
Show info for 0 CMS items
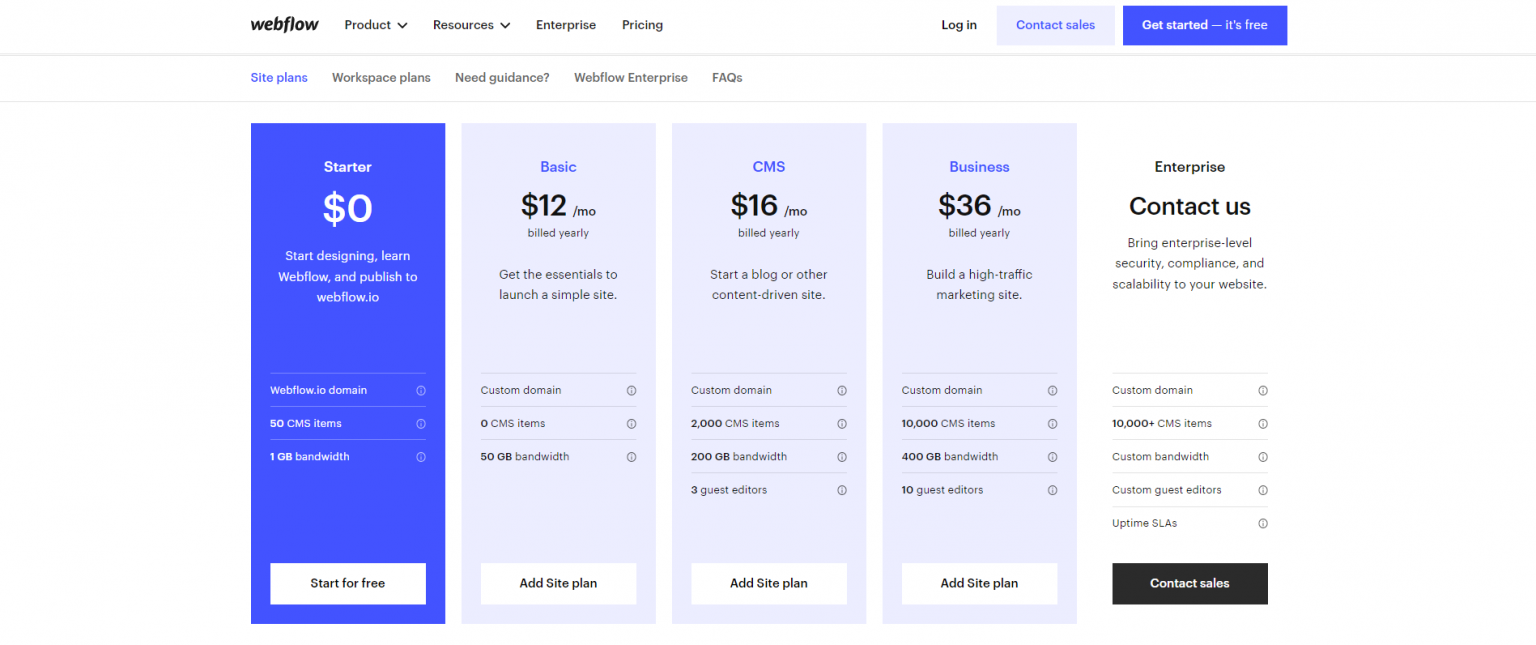631,424
